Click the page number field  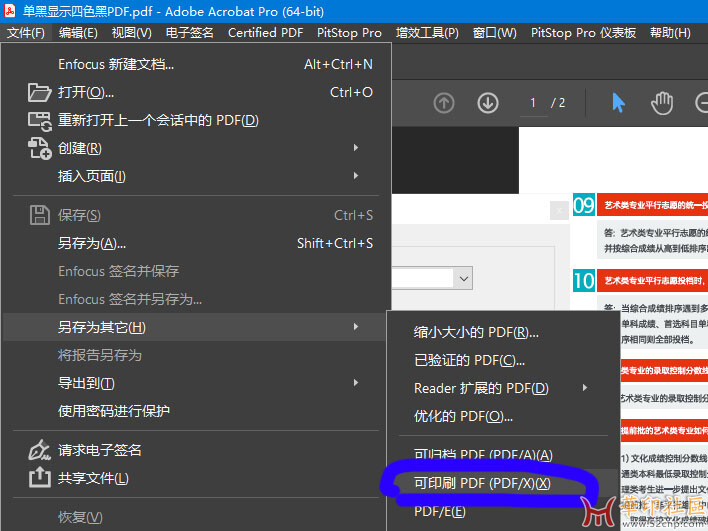tap(533, 103)
